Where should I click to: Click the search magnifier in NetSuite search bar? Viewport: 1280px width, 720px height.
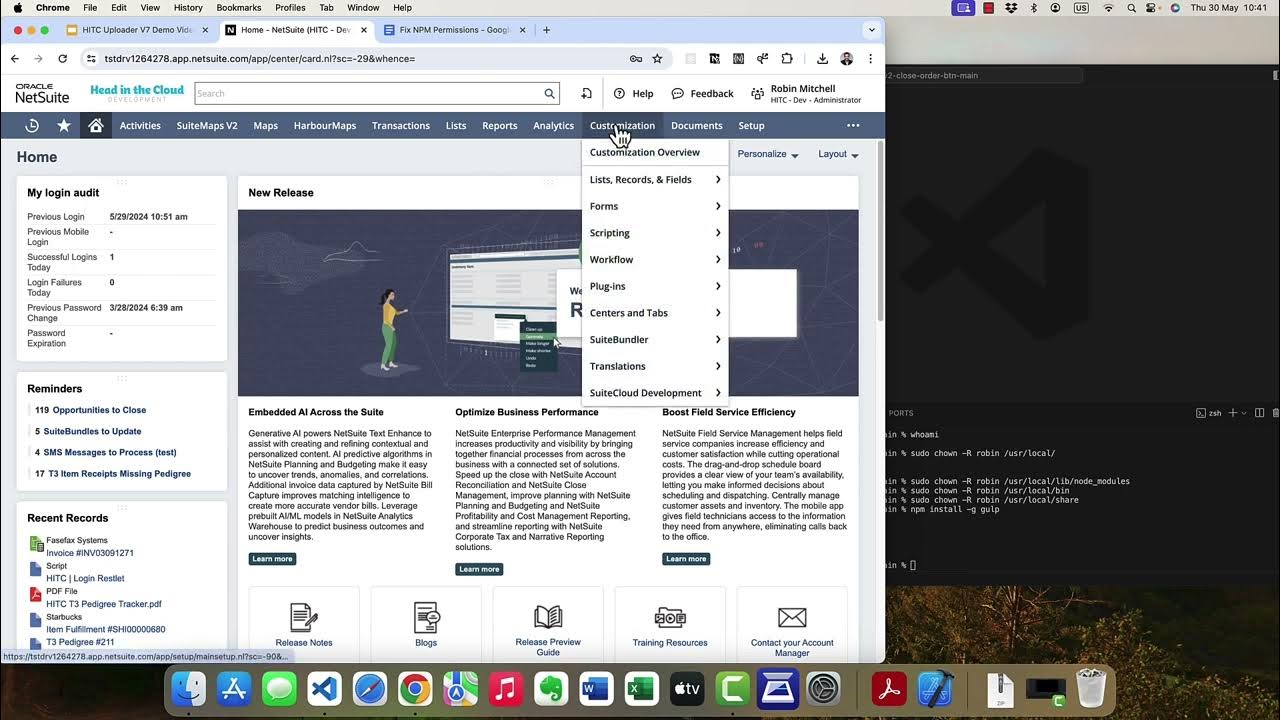coord(549,93)
